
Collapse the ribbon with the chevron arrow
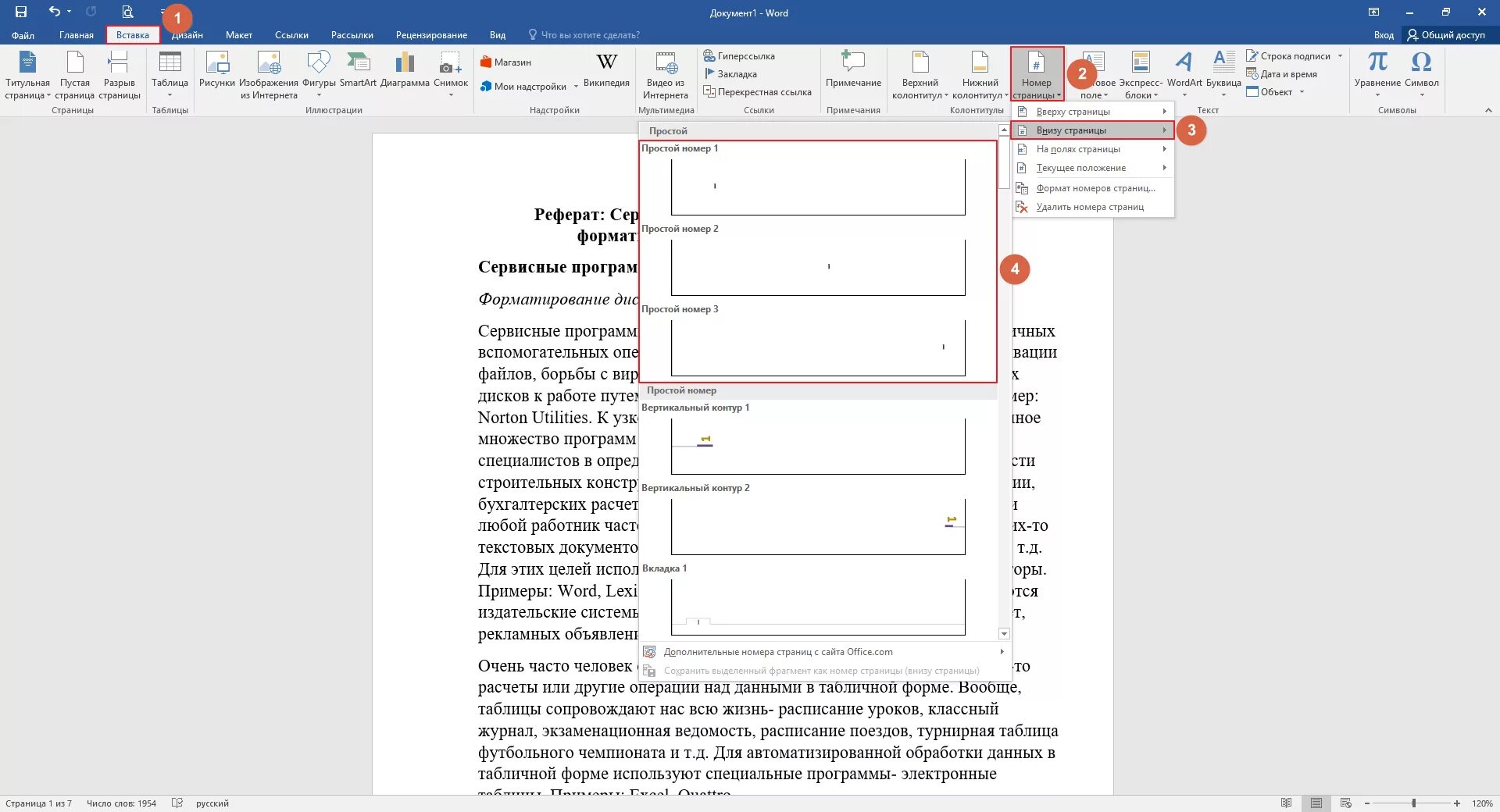pyautogui.click(x=1488, y=110)
